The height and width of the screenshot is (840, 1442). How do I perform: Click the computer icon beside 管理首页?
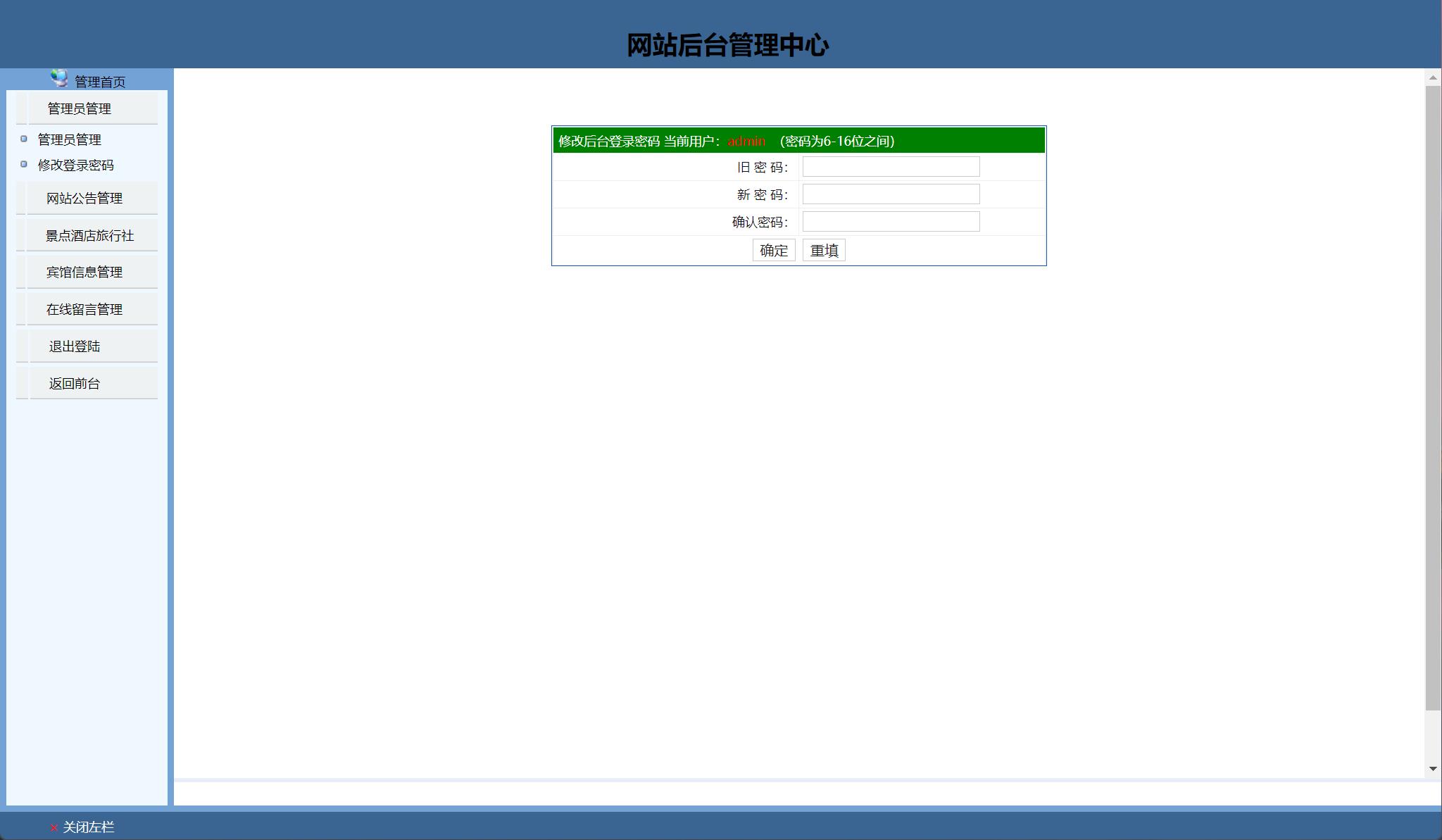click(x=59, y=78)
